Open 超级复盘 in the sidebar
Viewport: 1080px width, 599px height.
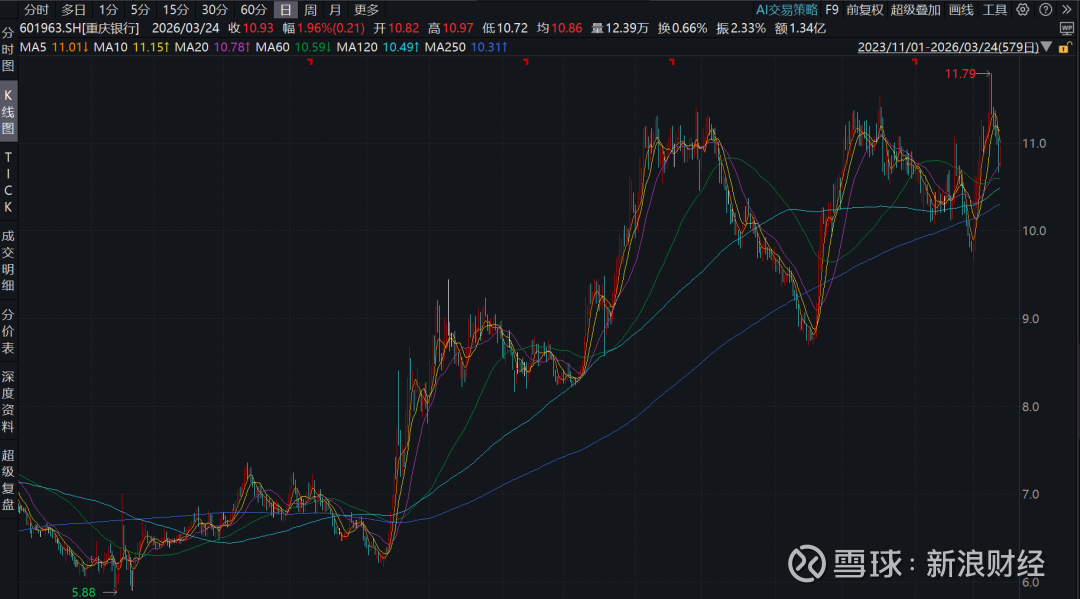click(x=8, y=480)
